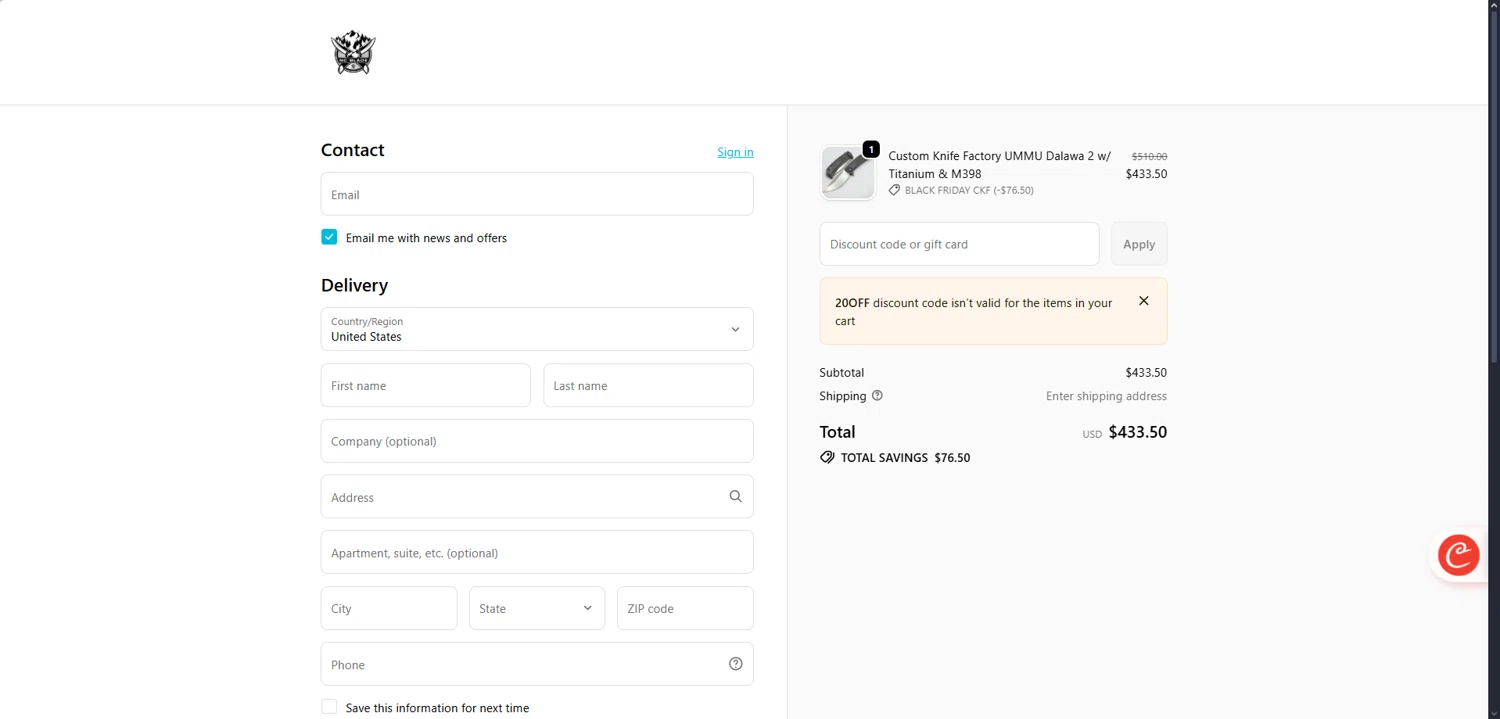
Task: Click the phone field help icon
Action: [736, 664]
